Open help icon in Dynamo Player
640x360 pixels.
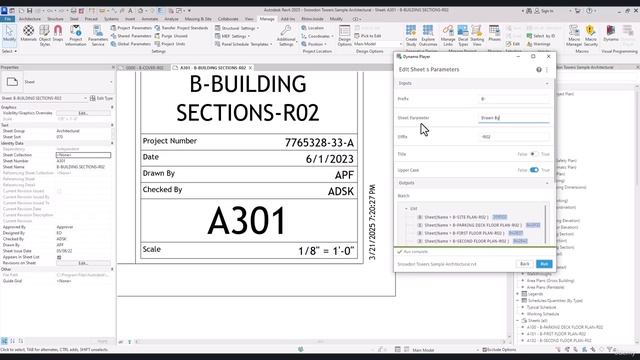pyautogui.click(x=539, y=70)
